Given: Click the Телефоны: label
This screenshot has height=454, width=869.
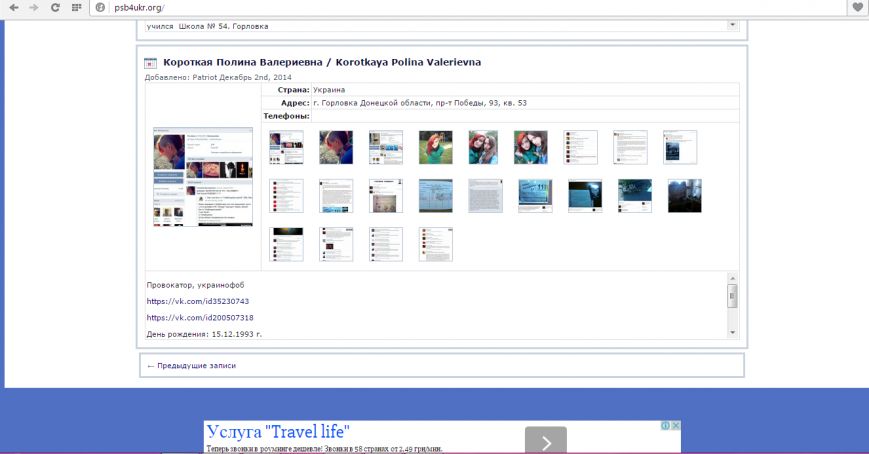Looking at the screenshot, I should click(286, 116).
